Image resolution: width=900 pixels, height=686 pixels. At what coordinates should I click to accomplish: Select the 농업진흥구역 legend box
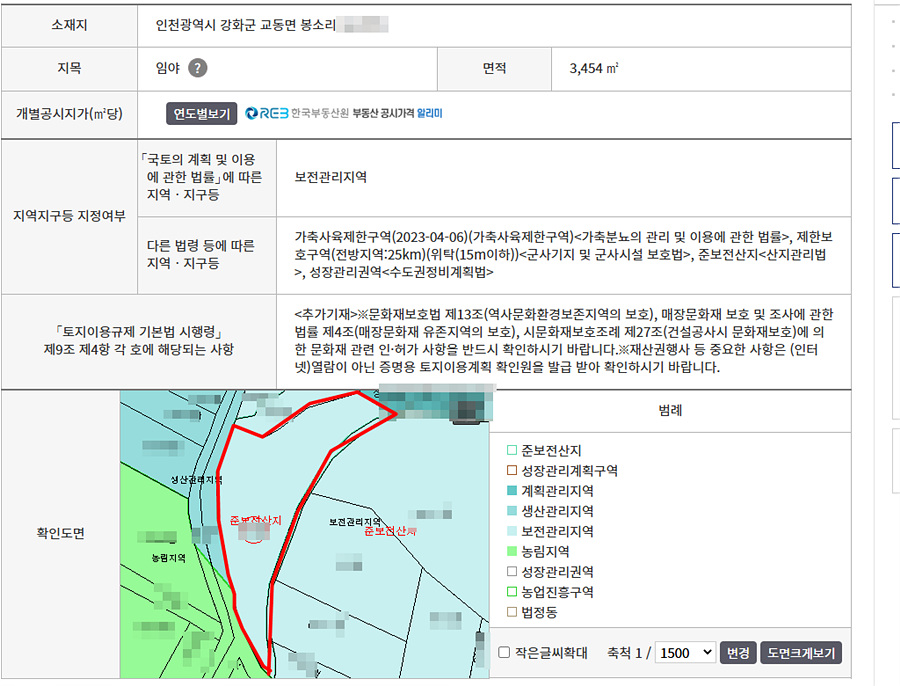[x=512, y=592]
